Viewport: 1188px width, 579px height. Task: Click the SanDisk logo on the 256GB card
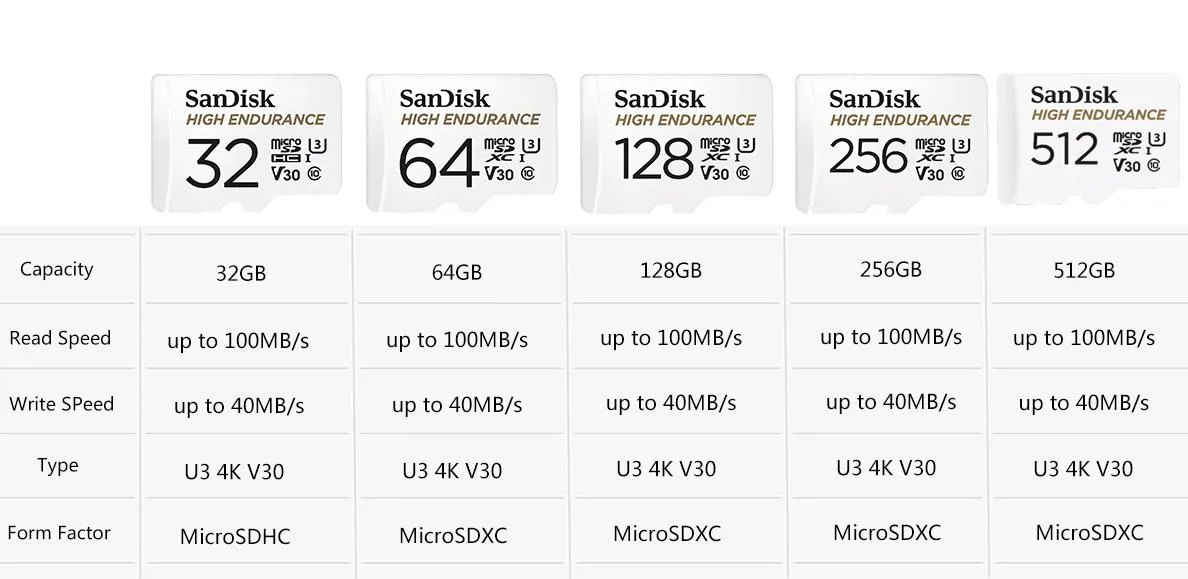coord(874,99)
